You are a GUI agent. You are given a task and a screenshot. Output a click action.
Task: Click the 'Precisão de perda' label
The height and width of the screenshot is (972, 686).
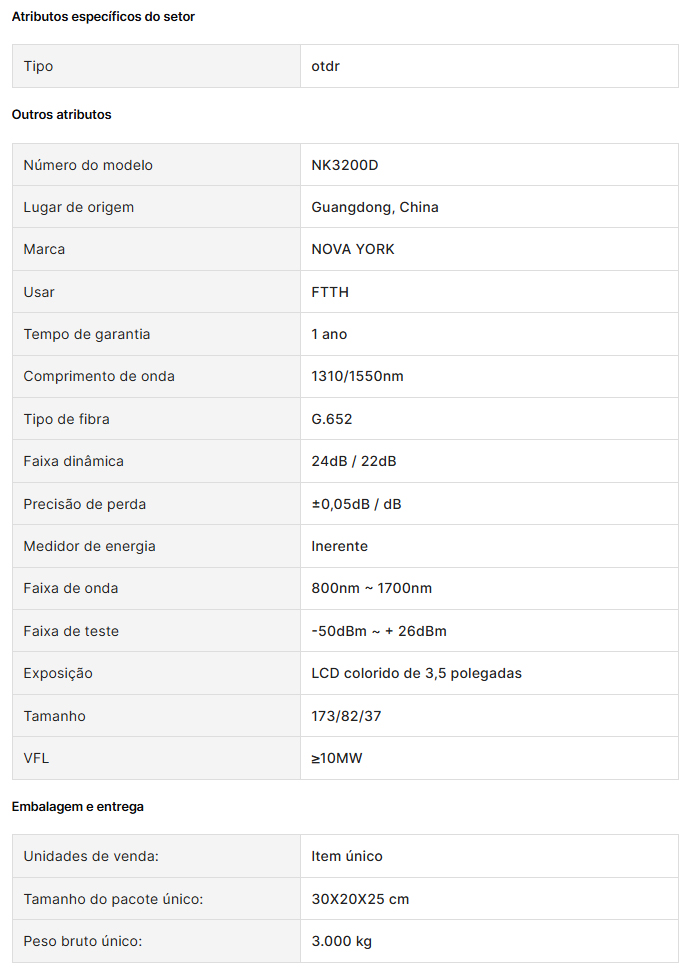pyautogui.click(x=85, y=504)
